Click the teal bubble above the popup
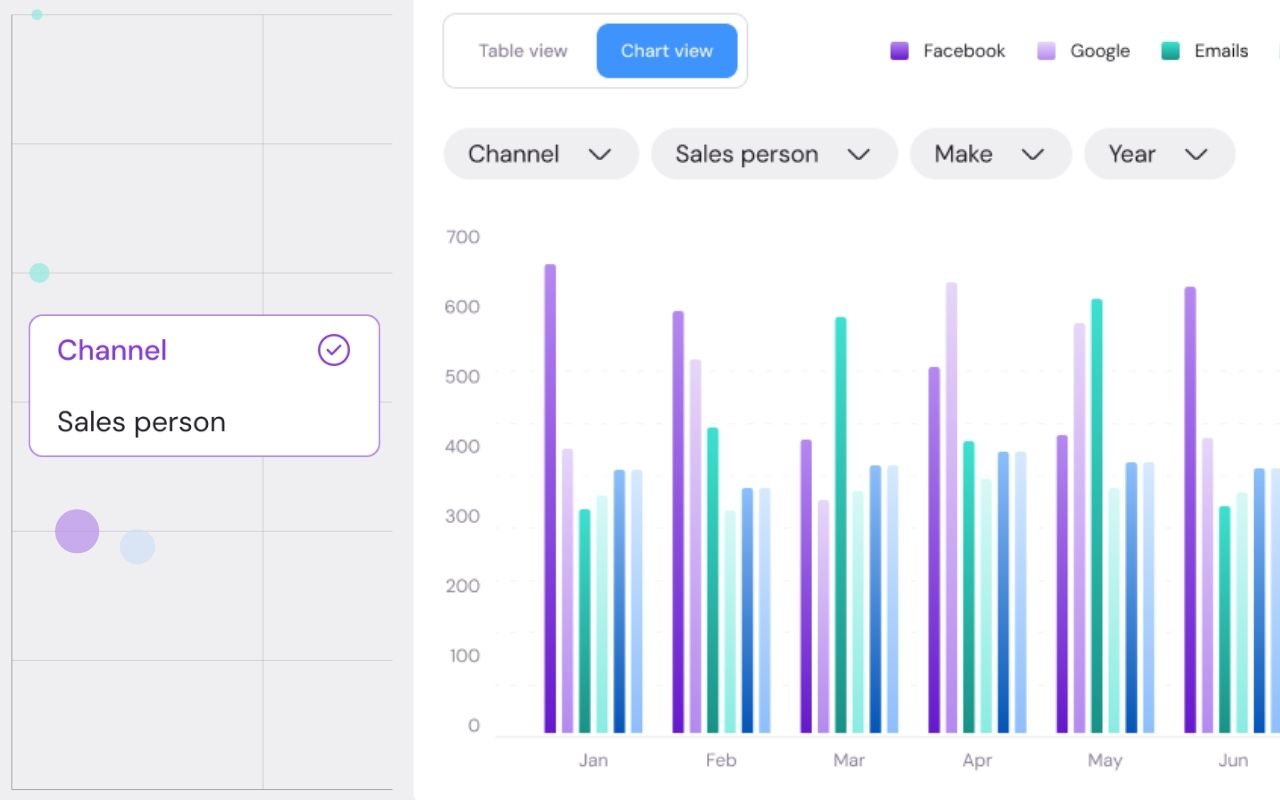 [x=39, y=273]
